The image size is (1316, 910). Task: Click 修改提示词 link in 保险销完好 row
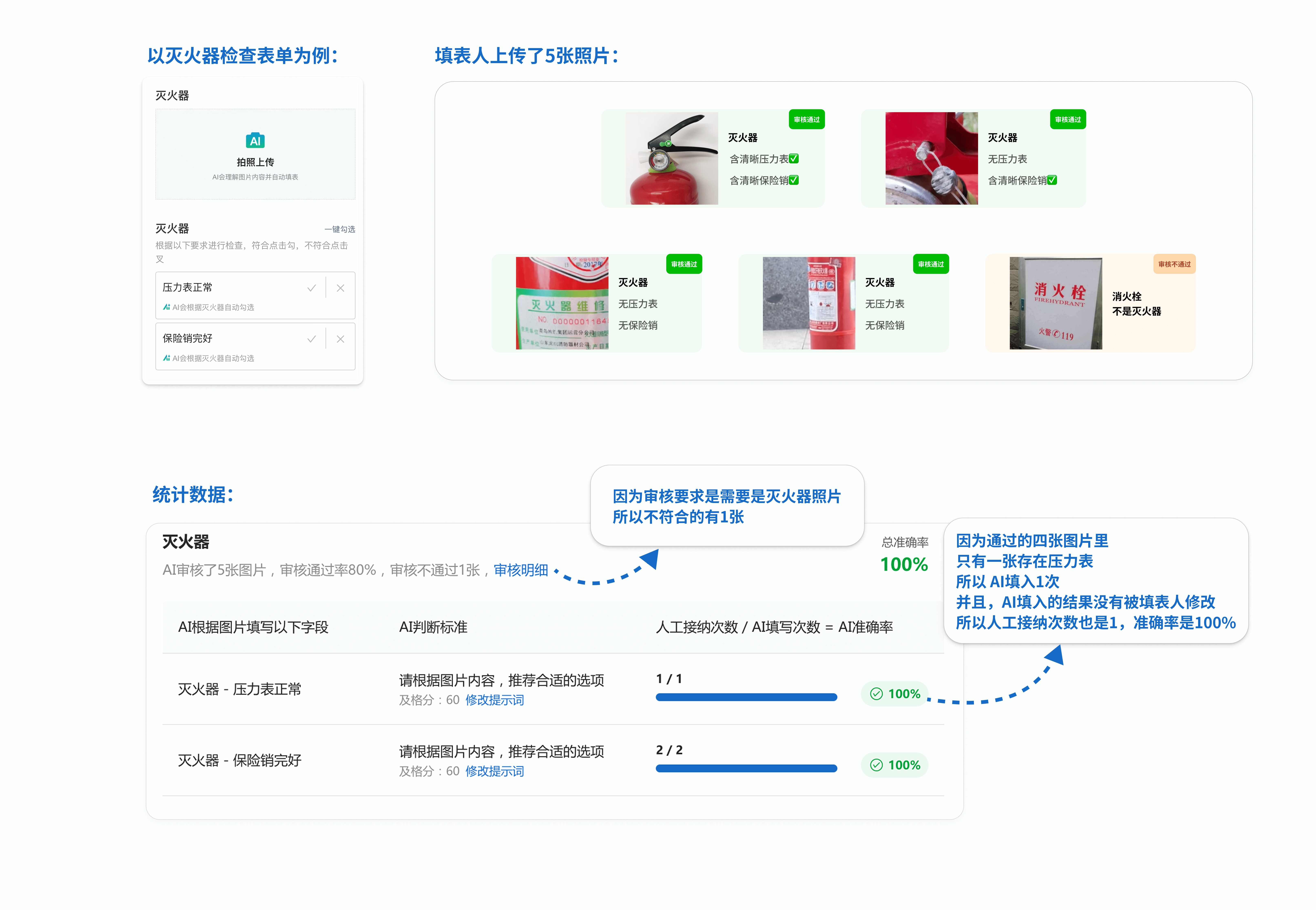494,771
